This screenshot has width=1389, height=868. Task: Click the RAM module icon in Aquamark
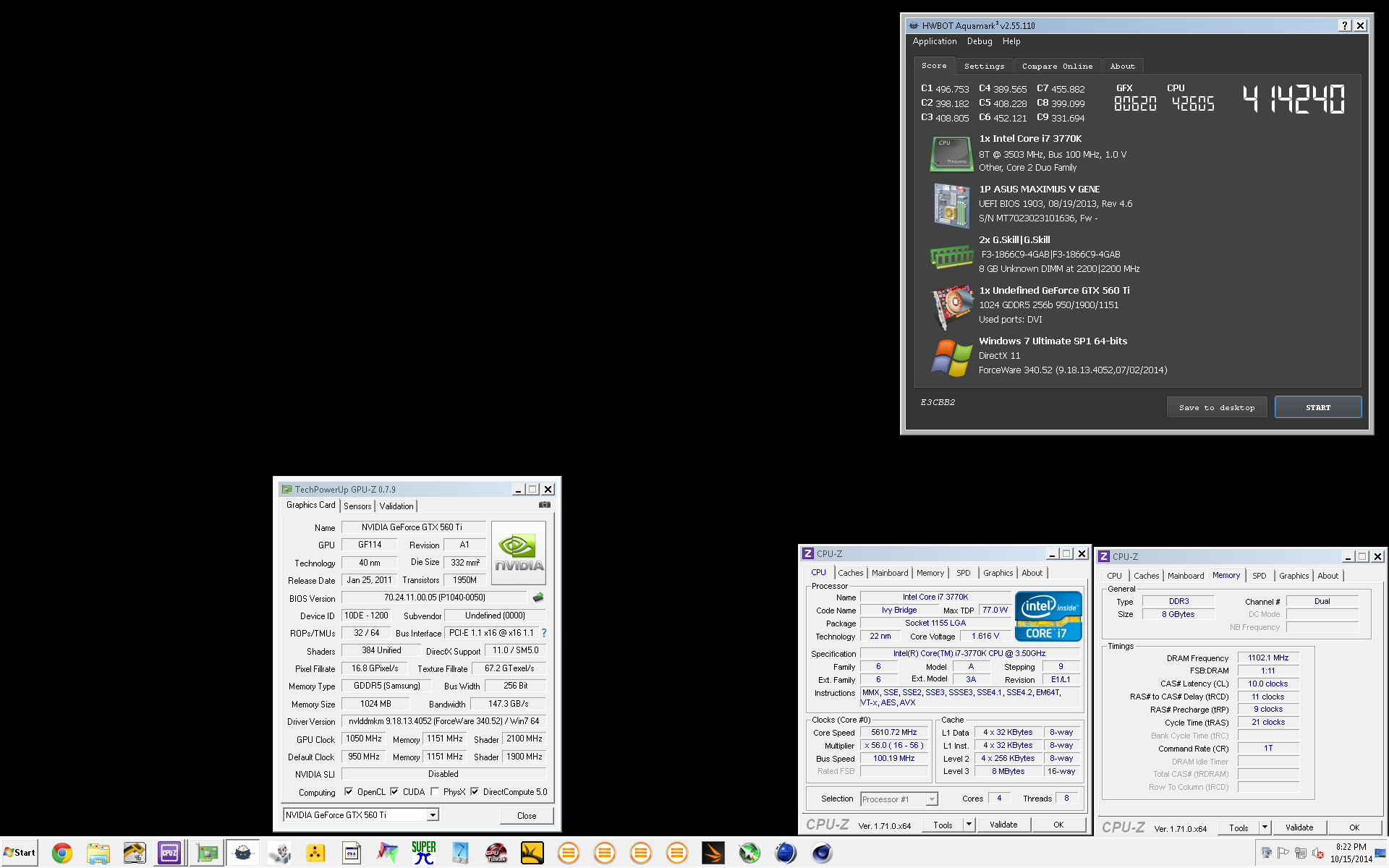click(951, 256)
